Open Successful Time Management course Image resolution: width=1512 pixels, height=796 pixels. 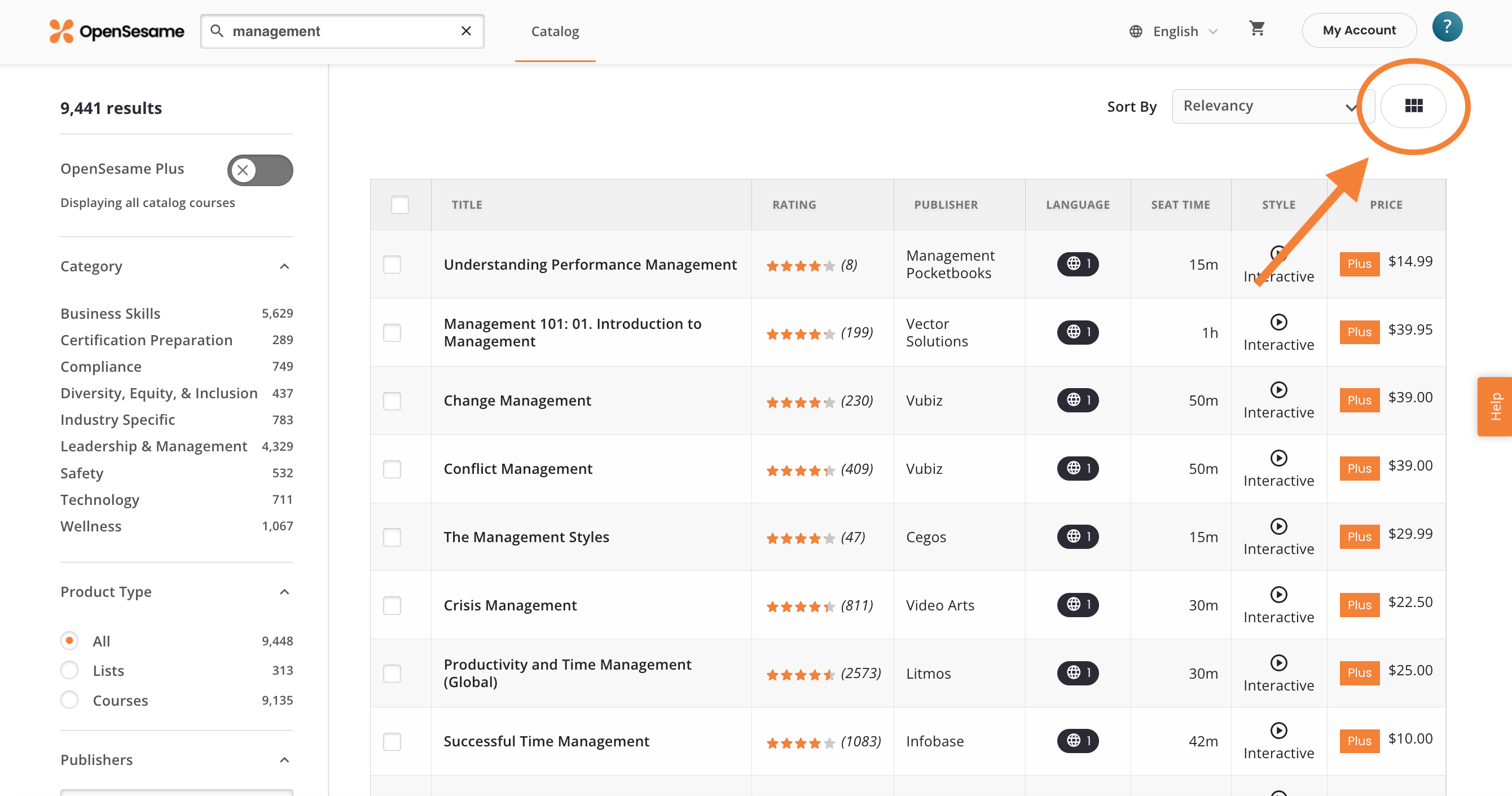547,741
